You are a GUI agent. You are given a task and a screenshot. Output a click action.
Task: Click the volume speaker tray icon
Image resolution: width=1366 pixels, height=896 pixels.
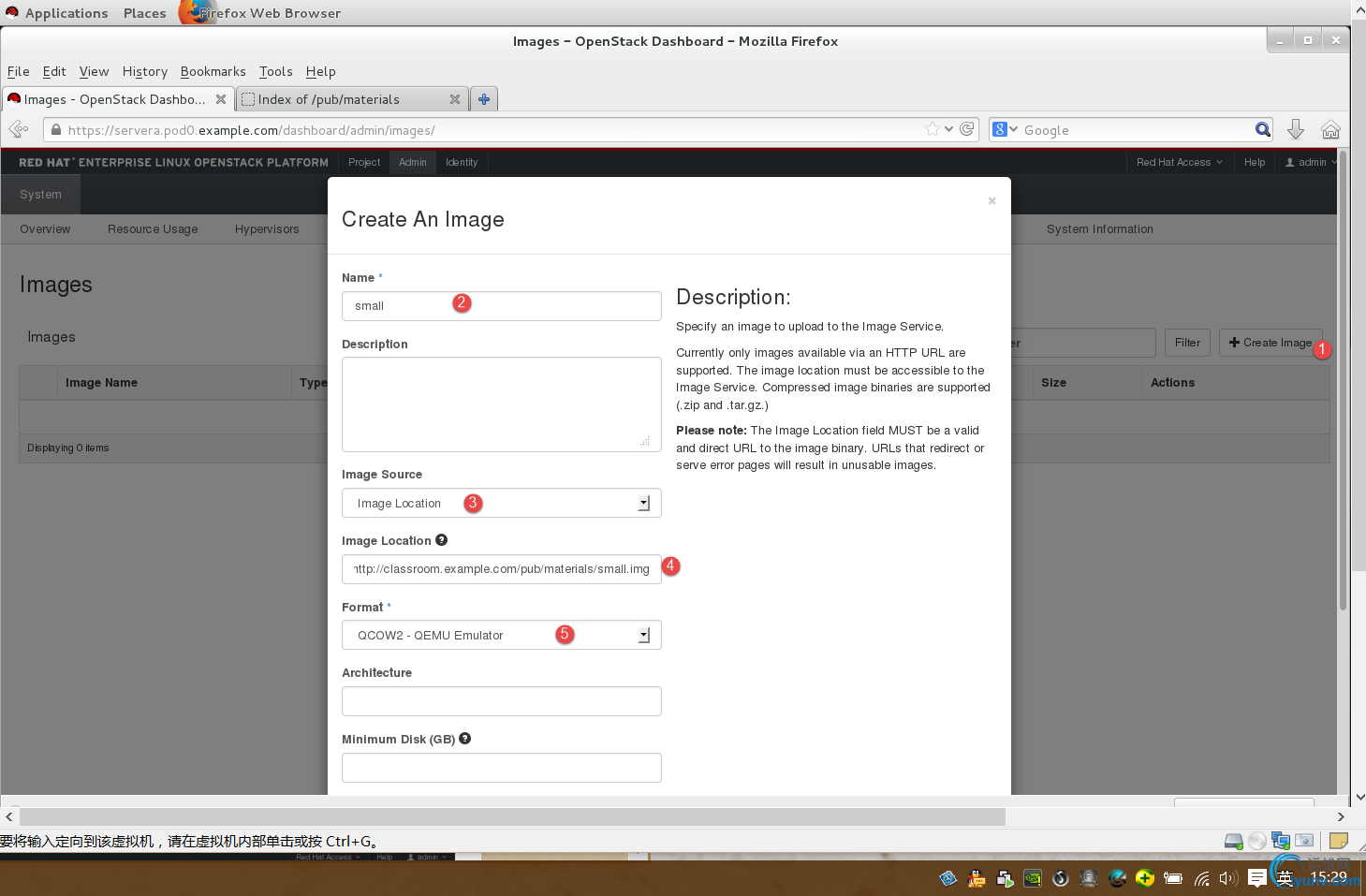pos(1228,878)
